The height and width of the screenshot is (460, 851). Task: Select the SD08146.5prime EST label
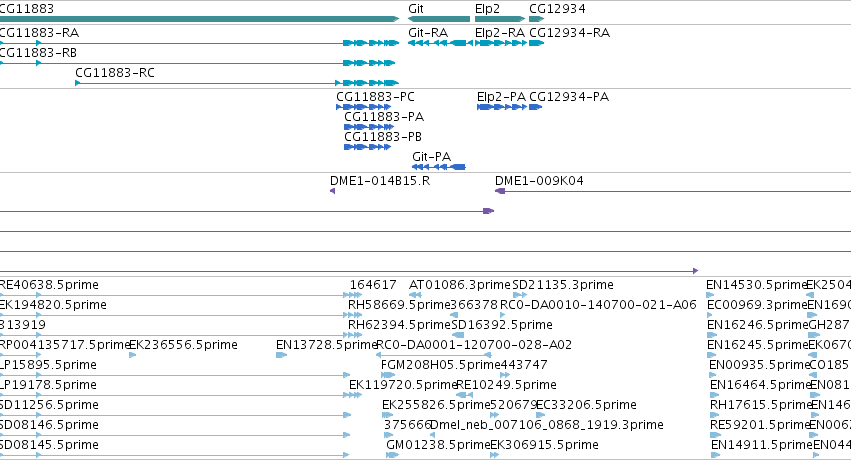pos(49,425)
